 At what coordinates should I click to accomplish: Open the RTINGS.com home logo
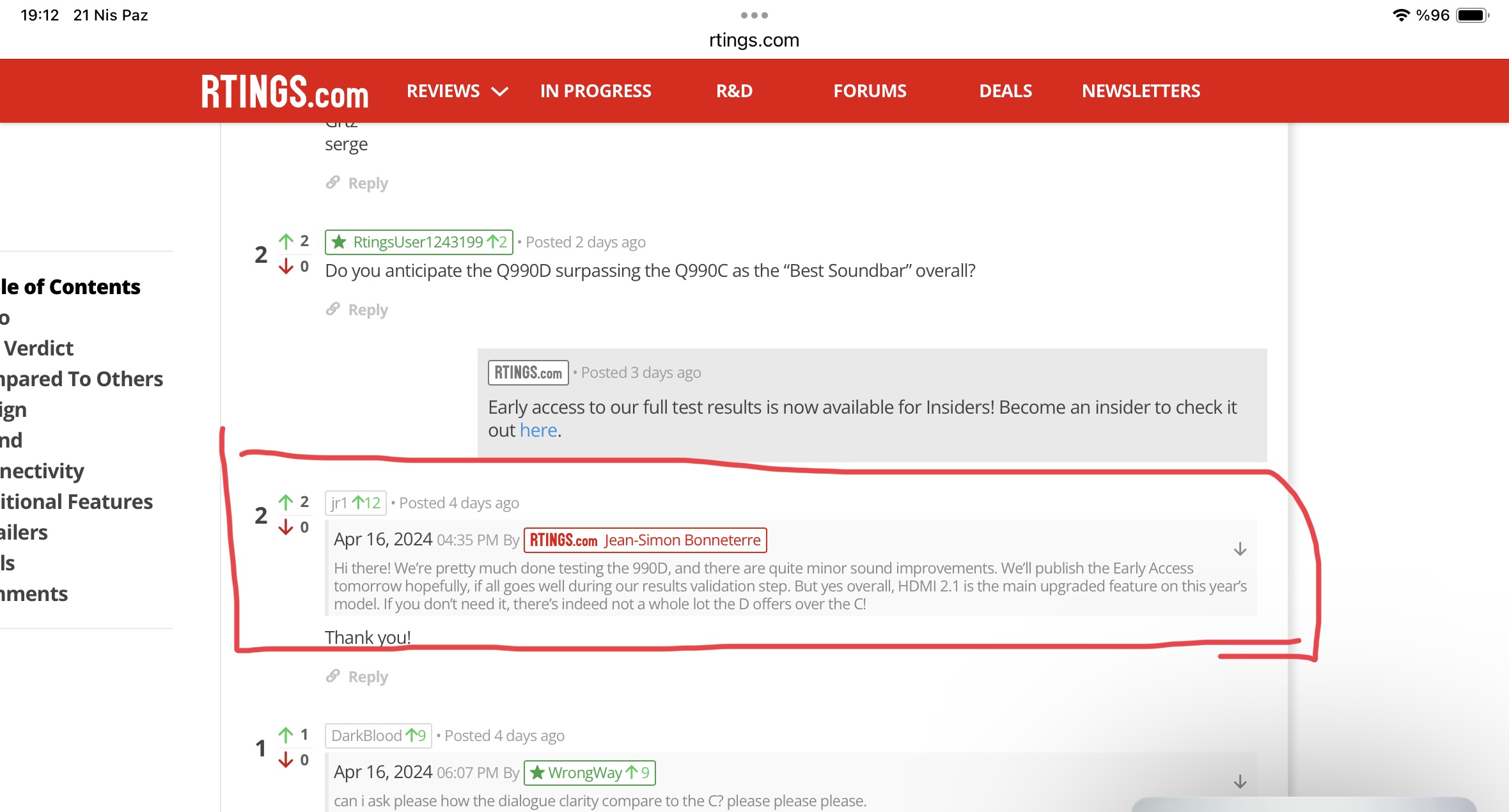(x=285, y=91)
